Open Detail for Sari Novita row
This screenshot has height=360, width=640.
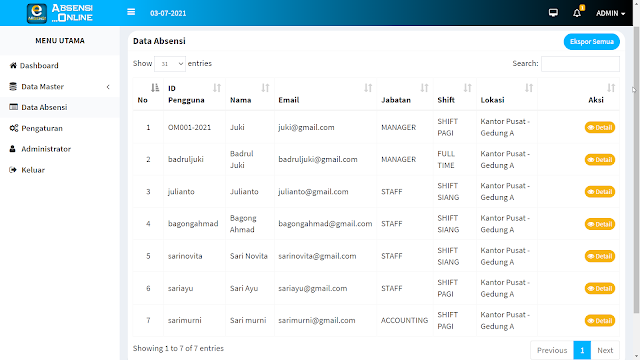click(600, 256)
